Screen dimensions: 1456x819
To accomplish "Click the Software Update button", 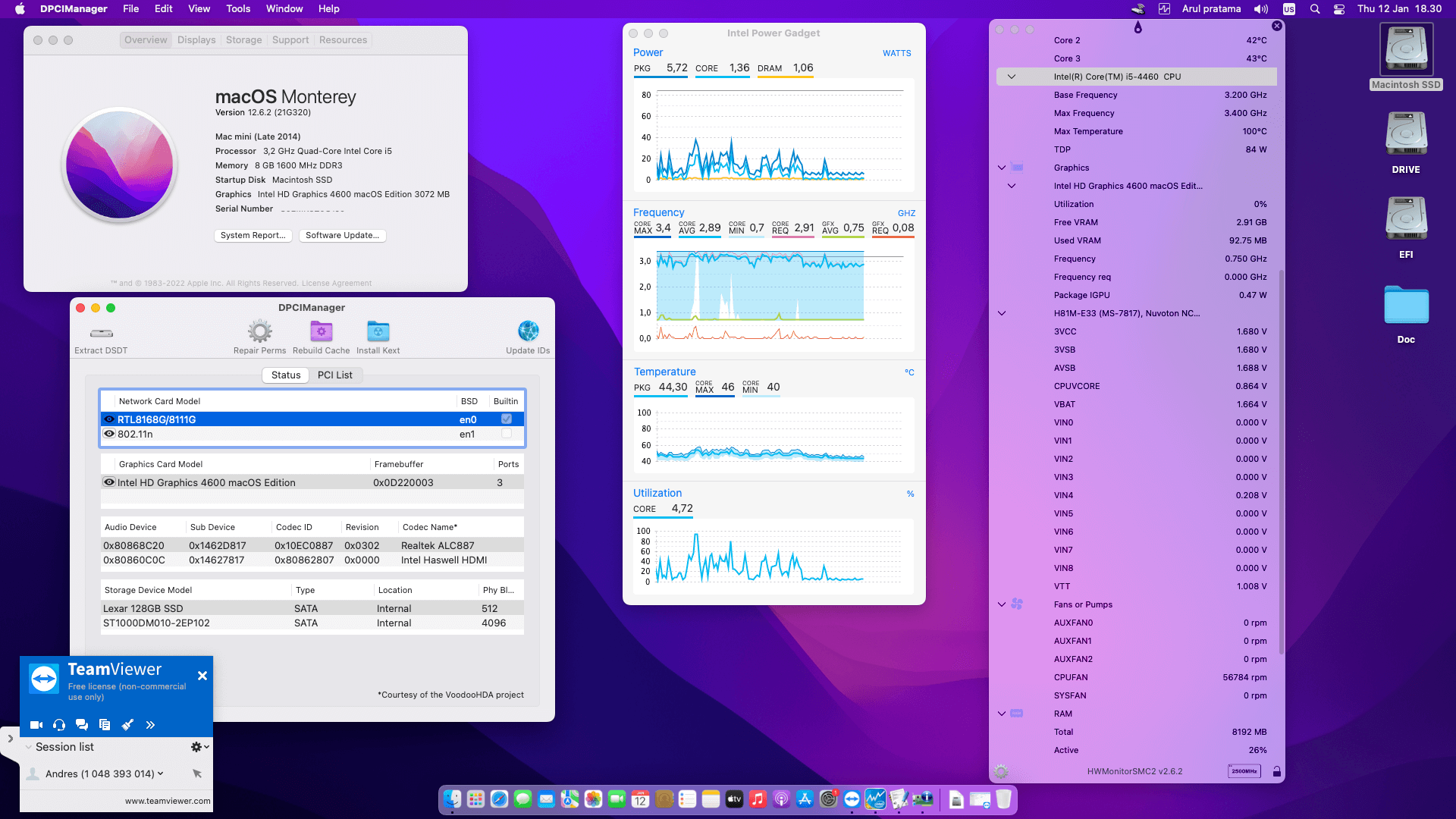I will coord(342,235).
